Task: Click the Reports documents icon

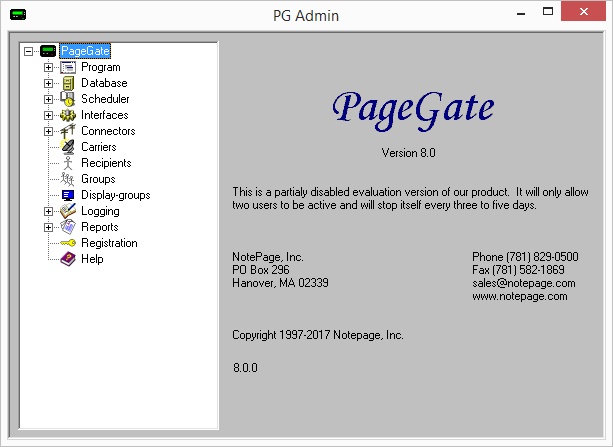Action: tap(68, 227)
